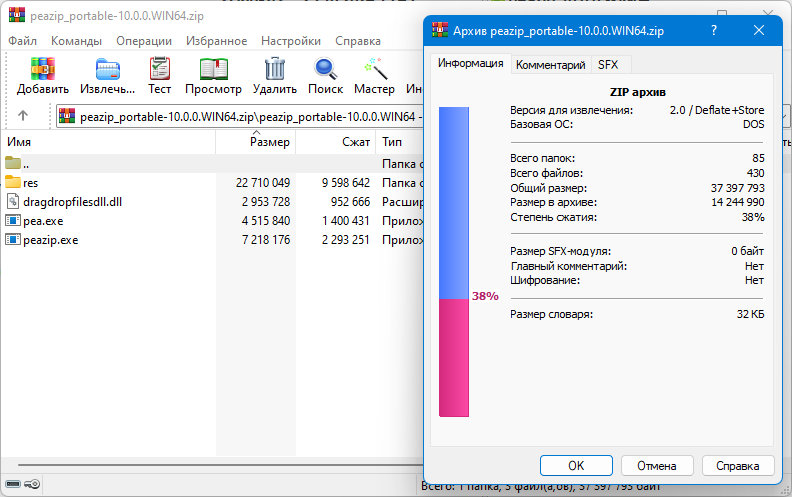
Task: Click the WinRAR icon in address bar
Action: pos(67,116)
